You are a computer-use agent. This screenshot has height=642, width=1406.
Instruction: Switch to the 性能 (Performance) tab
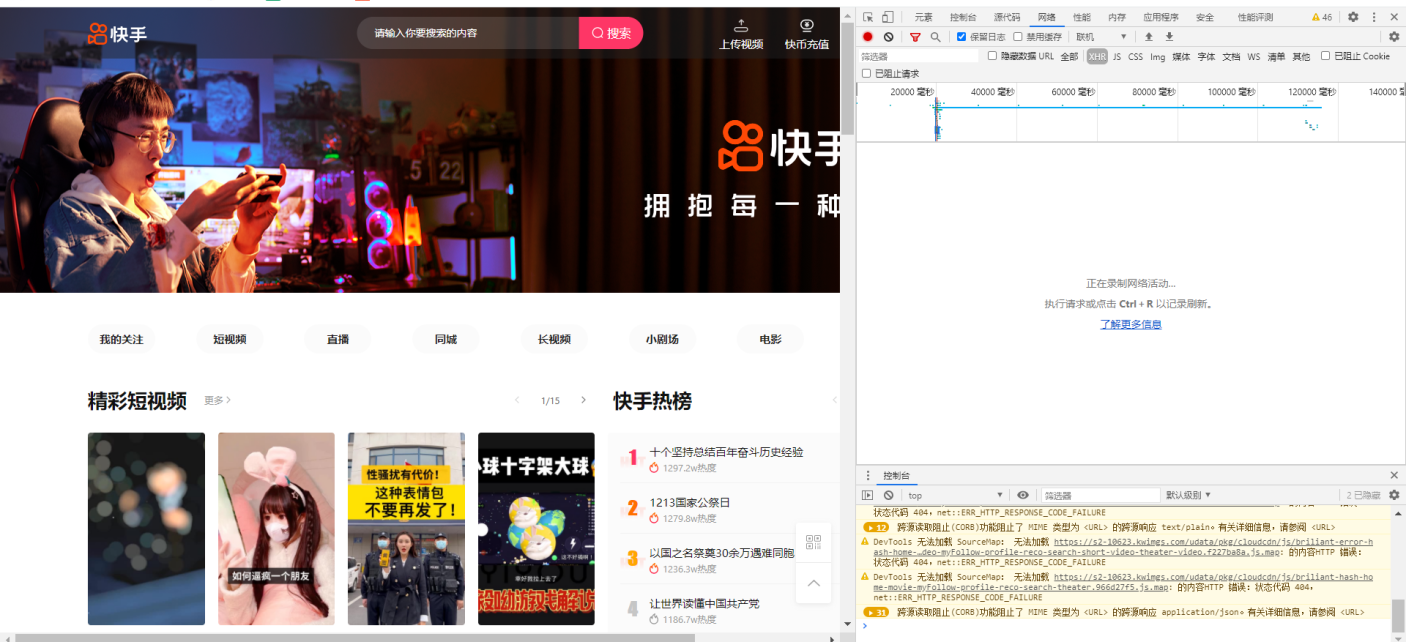[x=1082, y=17]
